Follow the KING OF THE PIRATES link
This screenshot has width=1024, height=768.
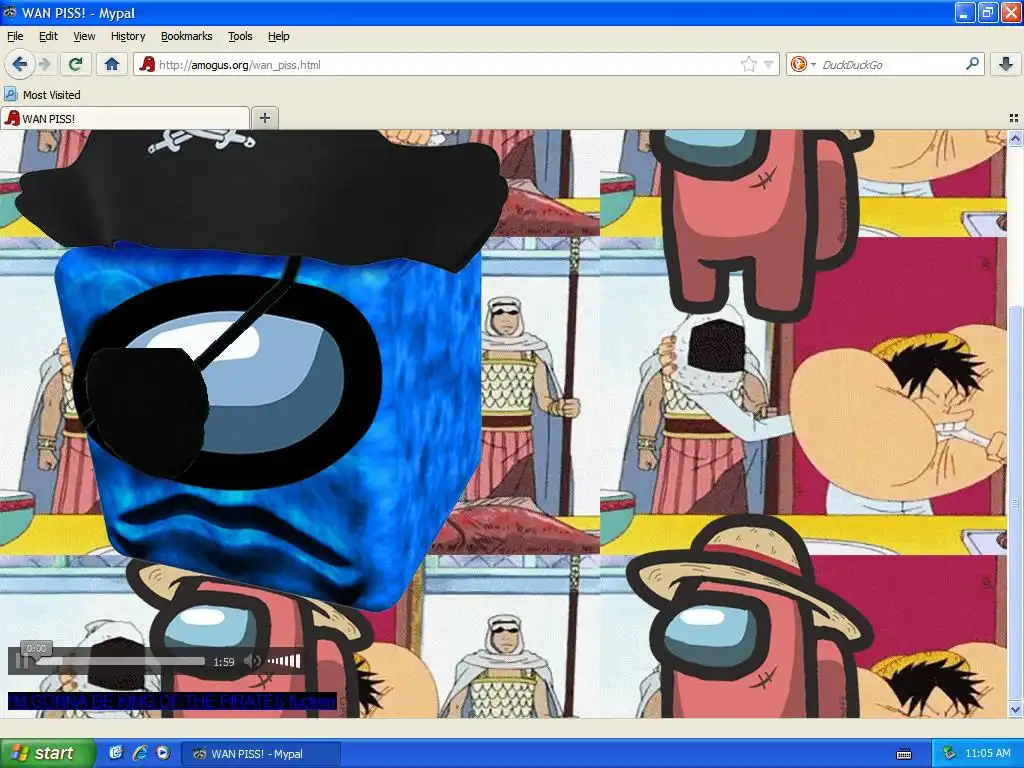click(172, 701)
